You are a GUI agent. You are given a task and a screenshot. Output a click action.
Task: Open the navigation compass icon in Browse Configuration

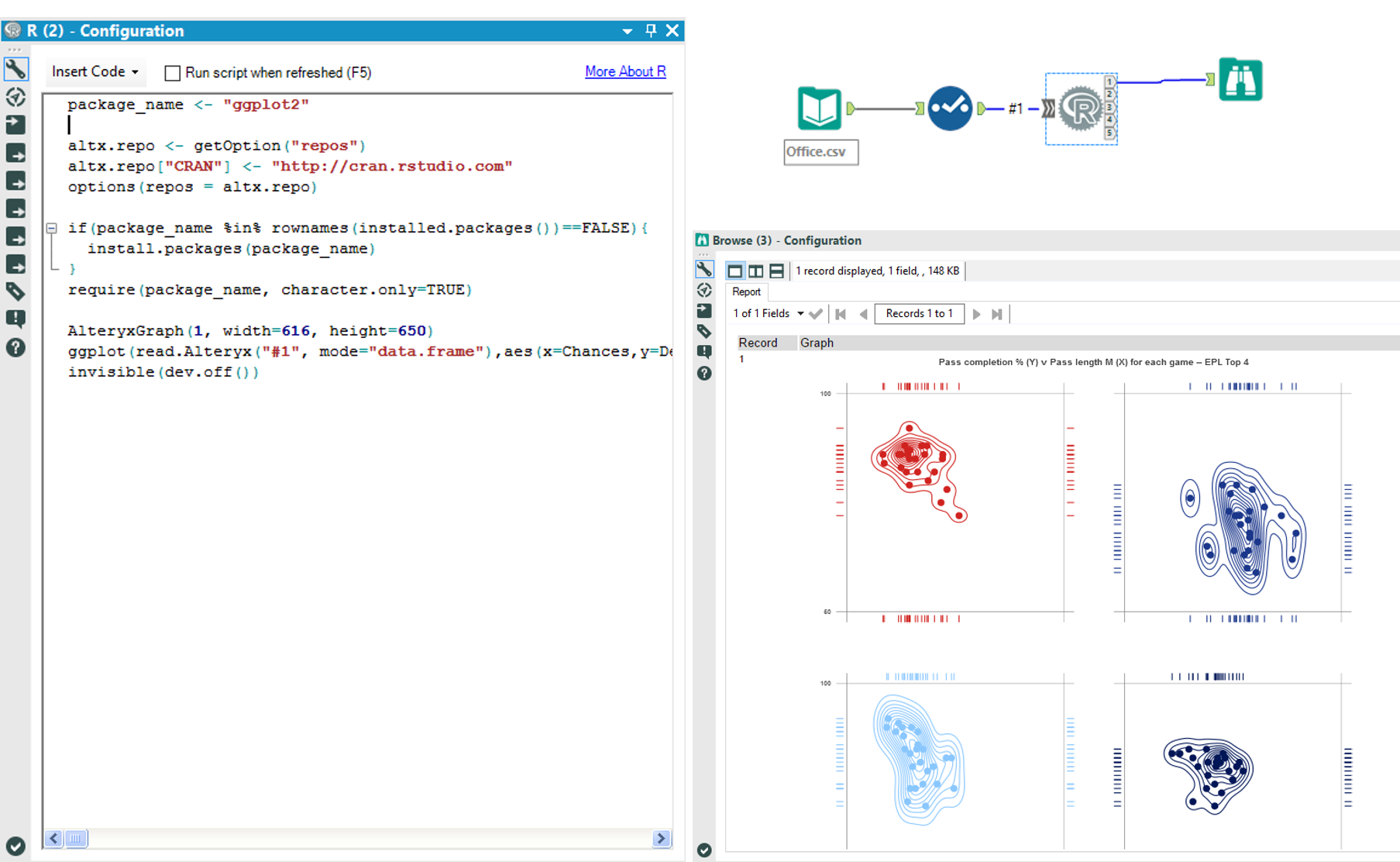click(x=704, y=290)
